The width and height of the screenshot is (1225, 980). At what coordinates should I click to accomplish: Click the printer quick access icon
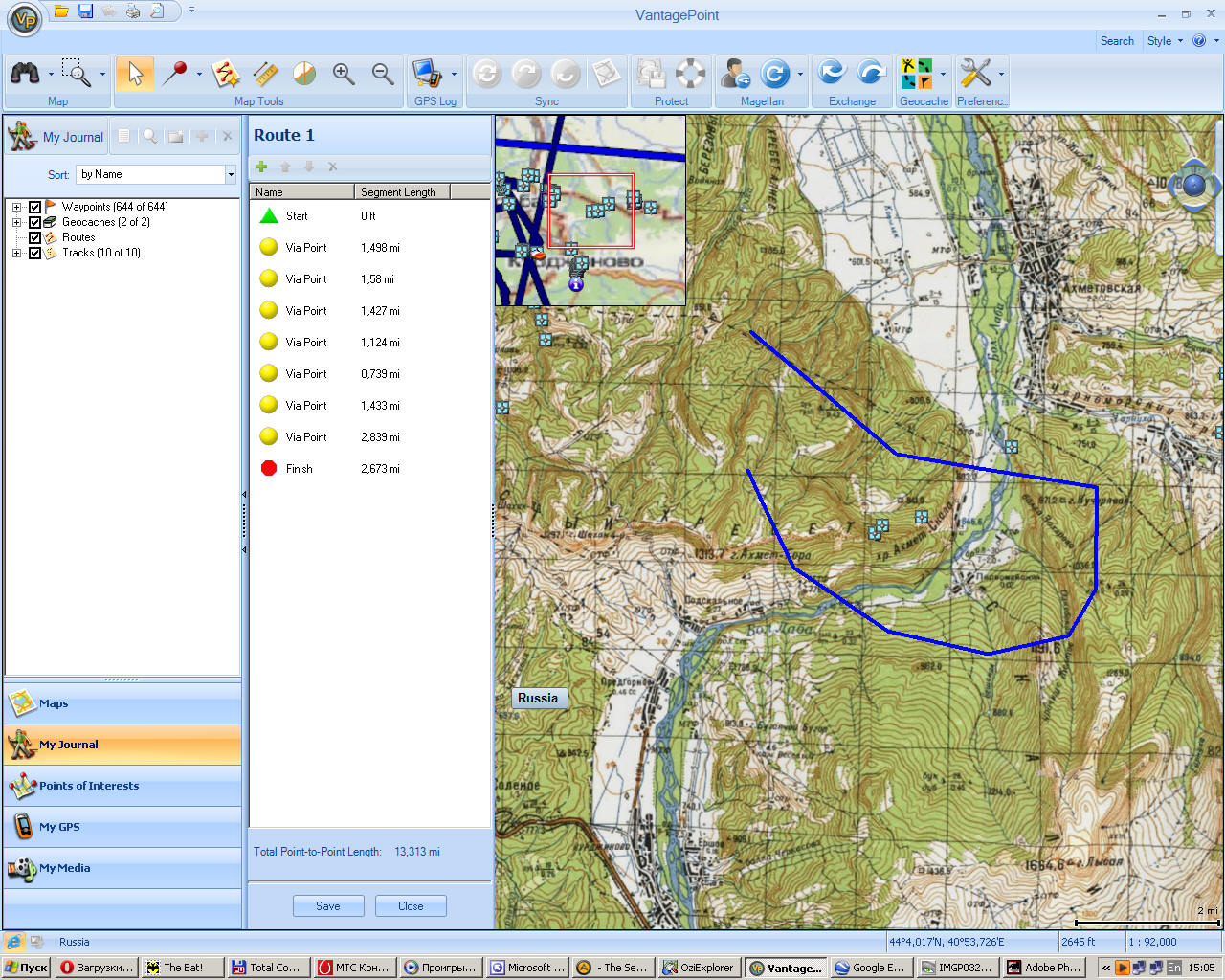point(133,11)
